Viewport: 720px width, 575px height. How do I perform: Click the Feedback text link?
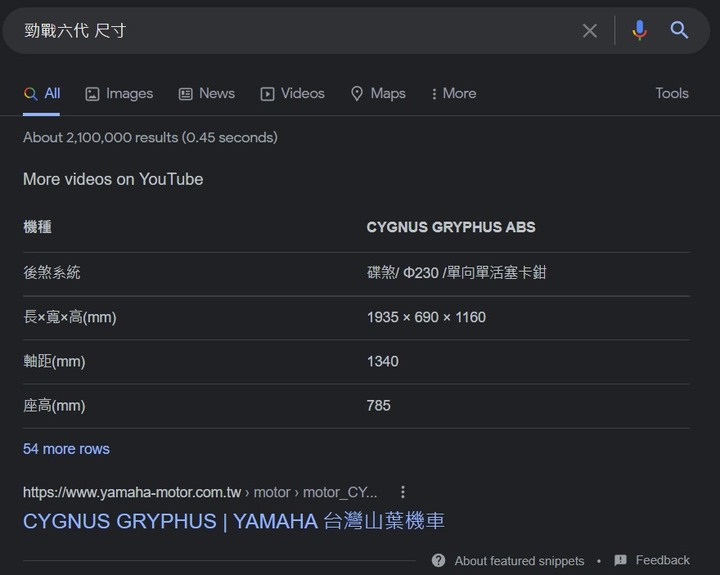[x=663, y=560]
